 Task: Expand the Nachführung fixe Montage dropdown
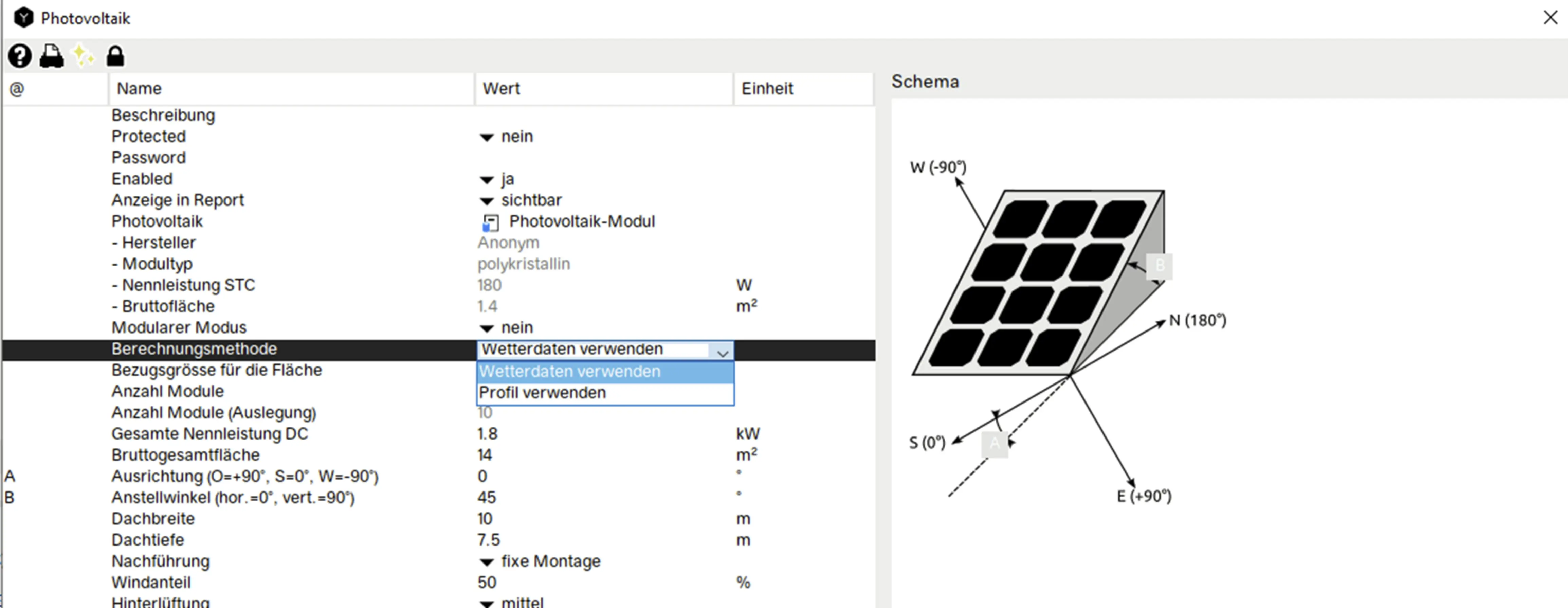[486, 562]
